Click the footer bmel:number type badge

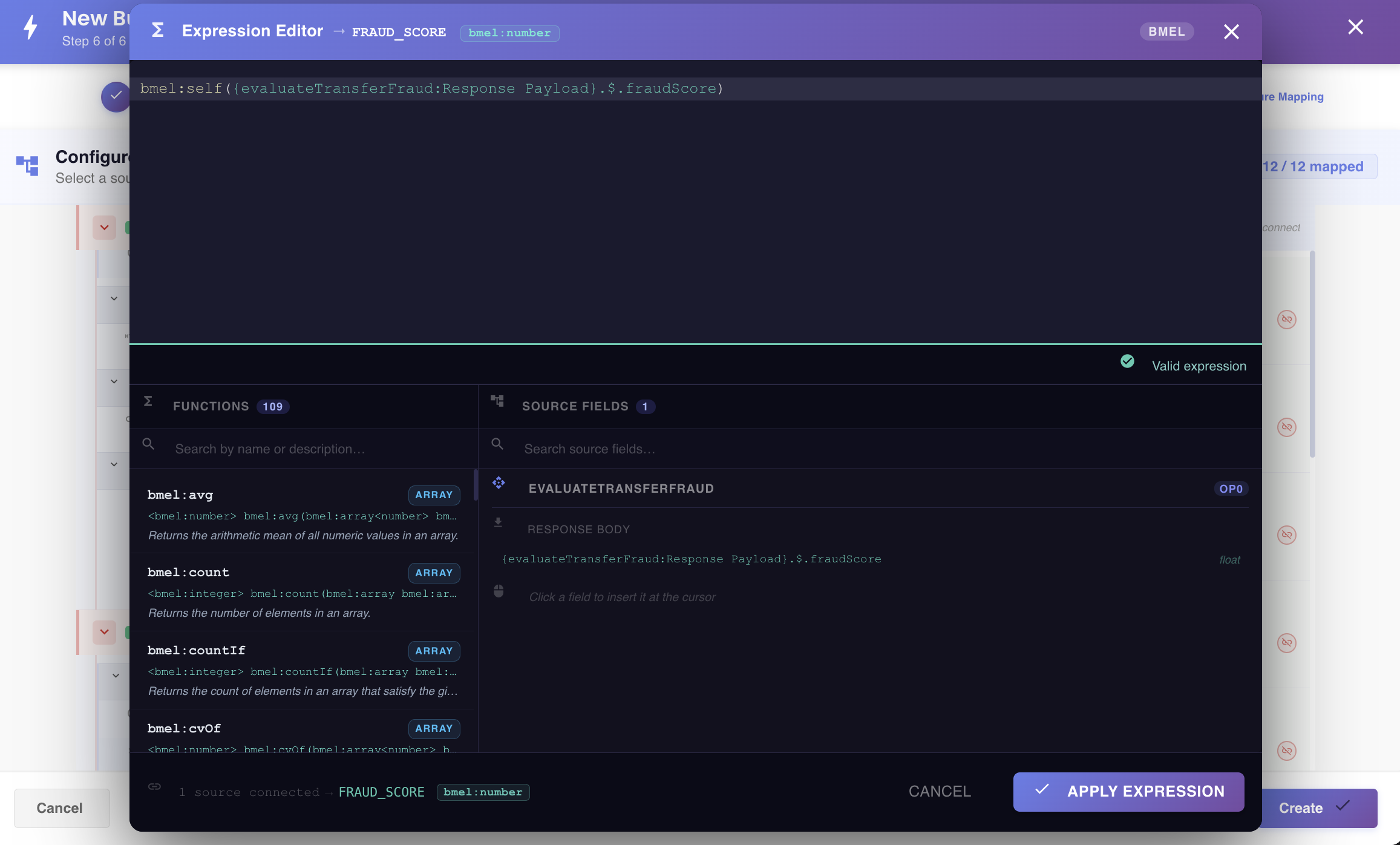click(483, 792)
